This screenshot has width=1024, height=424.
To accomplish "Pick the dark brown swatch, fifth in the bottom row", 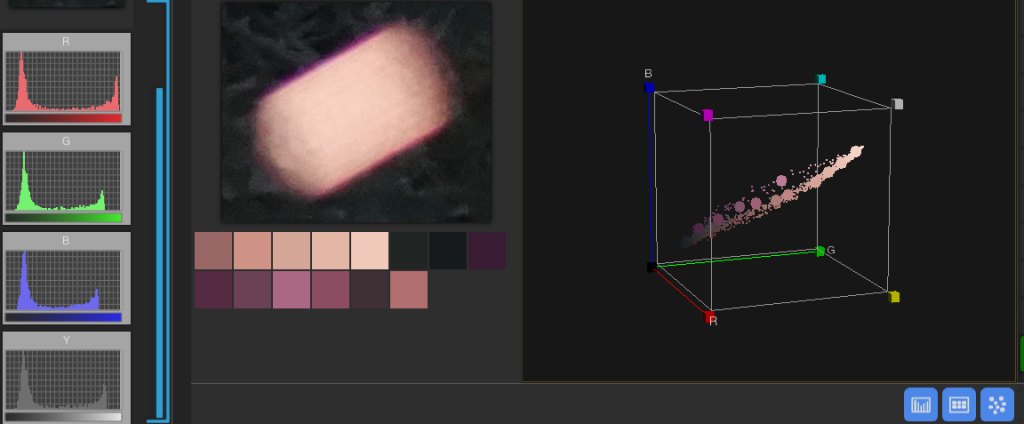I will (x=370, y=289).
